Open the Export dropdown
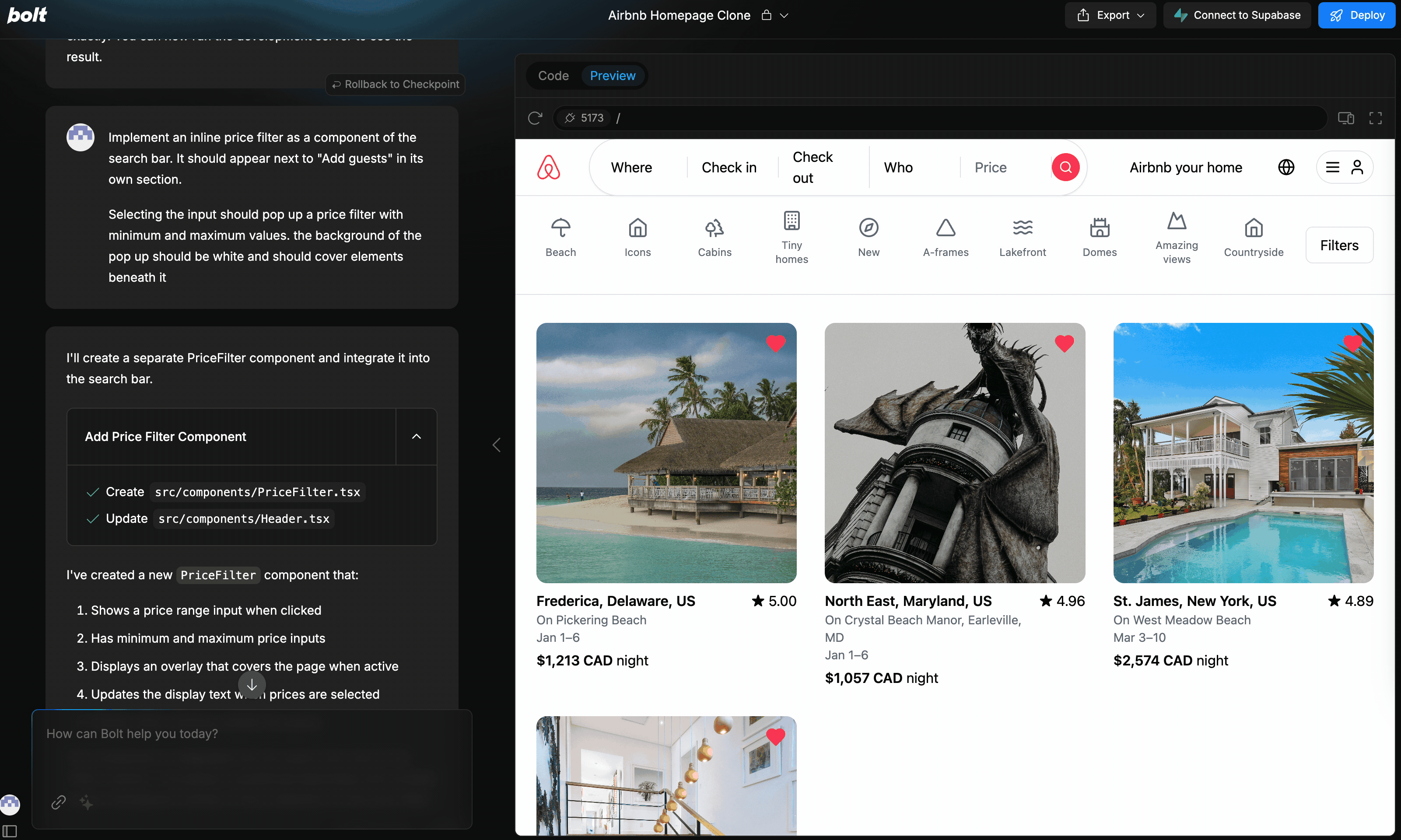The height and width of the screenshot is (840, 1401). pyautogui.click(x=1110, y=15)
